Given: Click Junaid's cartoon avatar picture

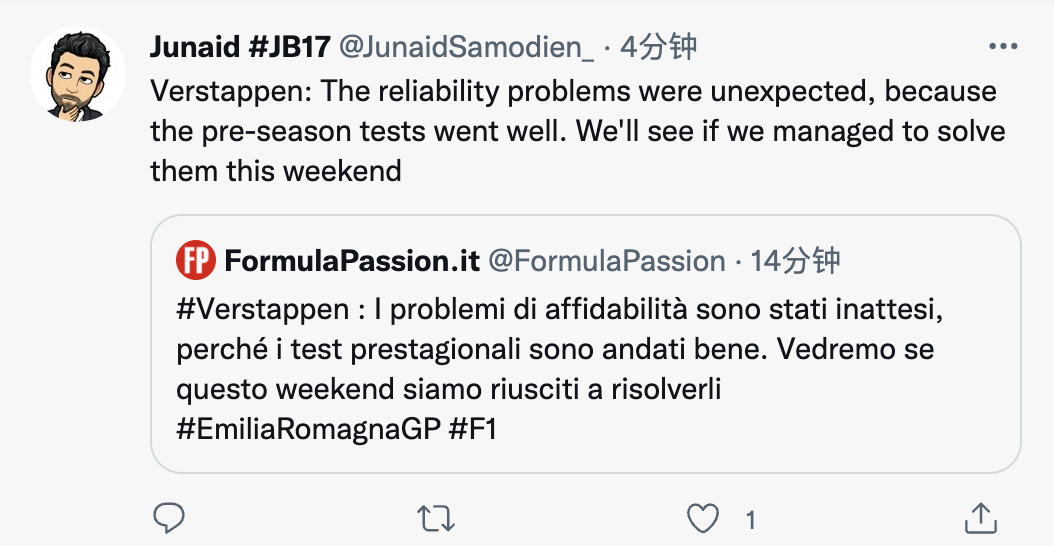Looking at the screenshot, I should (x=77, y=75).
